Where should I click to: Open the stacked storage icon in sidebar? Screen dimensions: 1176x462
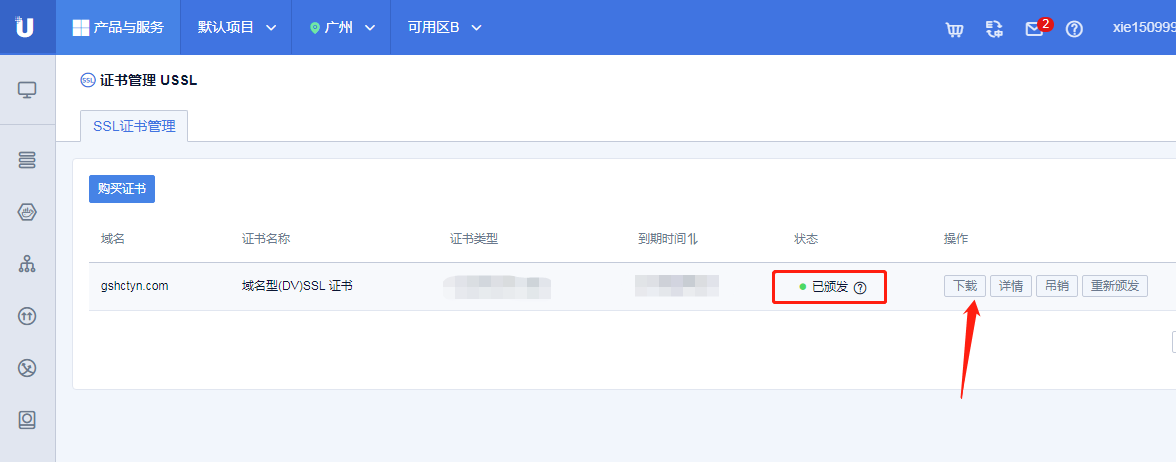27,160
